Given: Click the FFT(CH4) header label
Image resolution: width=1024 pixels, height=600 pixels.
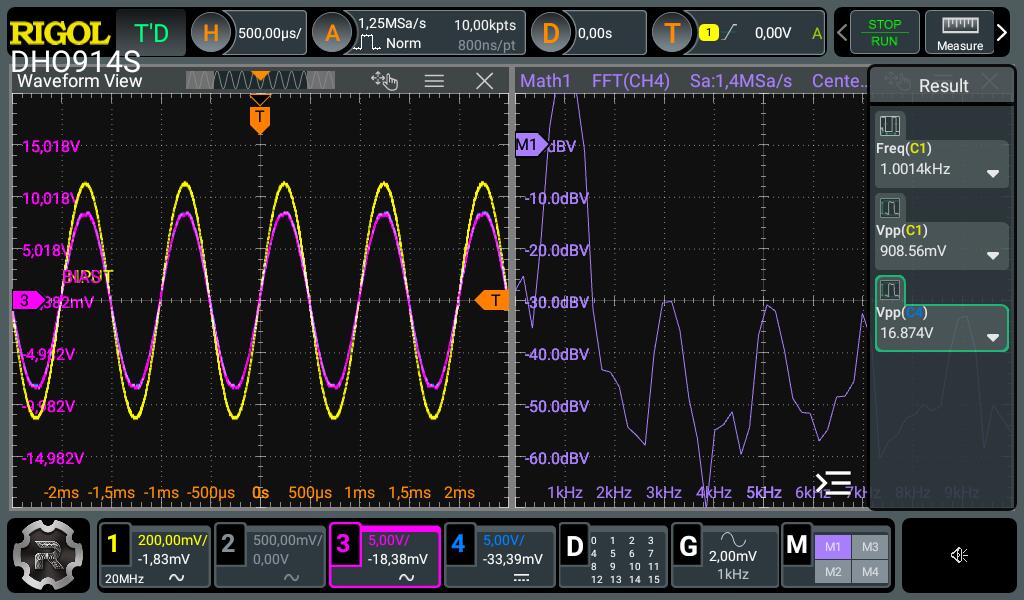Looking at the screenshot, I should (630, 81).
